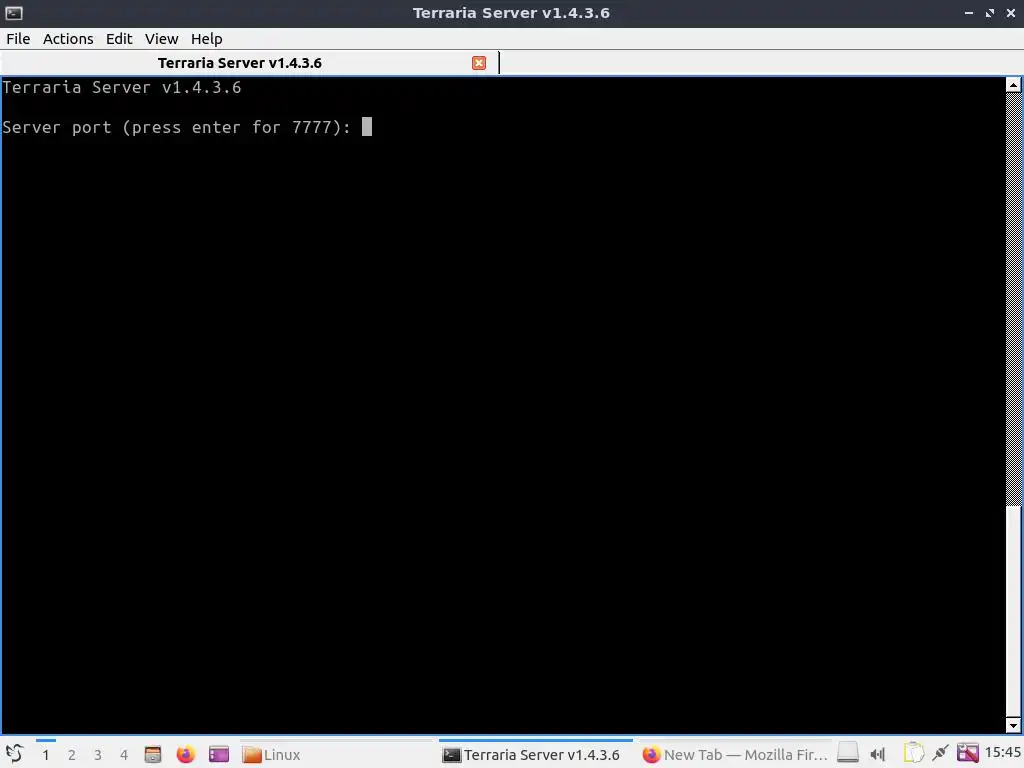The width and height of the screenshot is (1024, 768).
Task: Switch to workspace 4
Action: point(124,755)
